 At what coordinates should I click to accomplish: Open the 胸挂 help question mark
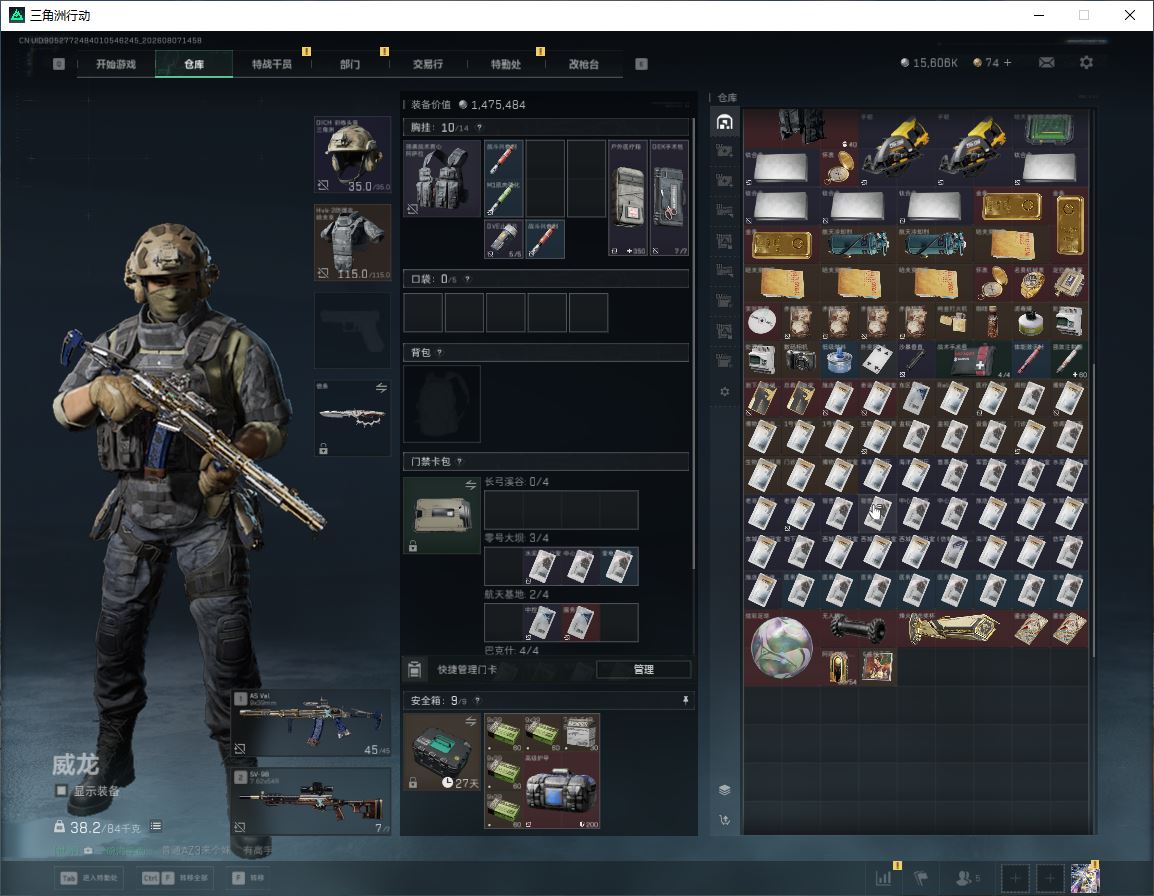(x=479, y=127)
